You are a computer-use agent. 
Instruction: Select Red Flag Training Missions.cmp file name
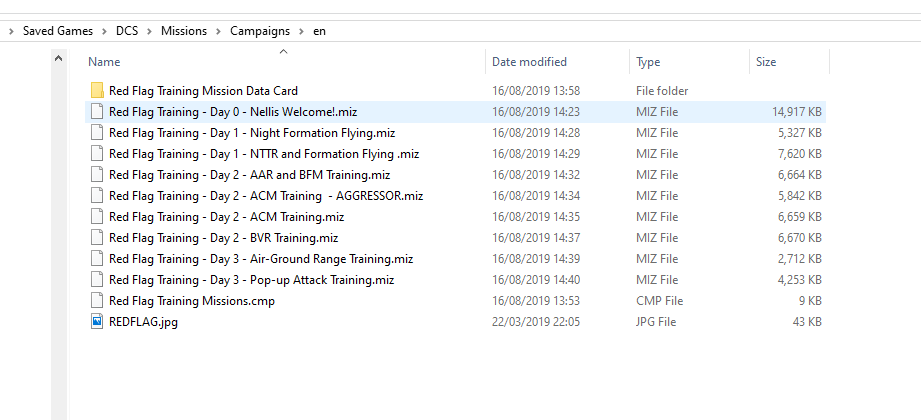(x=192, y=301)
